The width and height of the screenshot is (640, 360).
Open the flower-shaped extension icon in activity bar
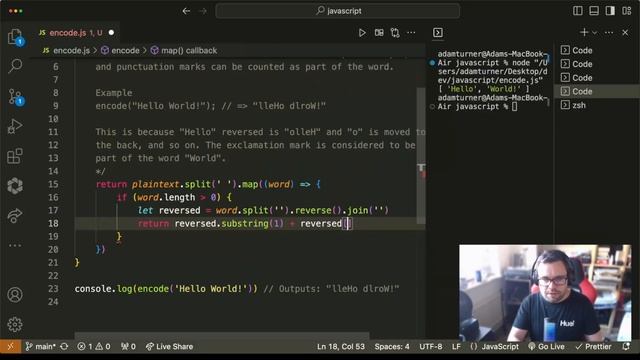point(15,186)
